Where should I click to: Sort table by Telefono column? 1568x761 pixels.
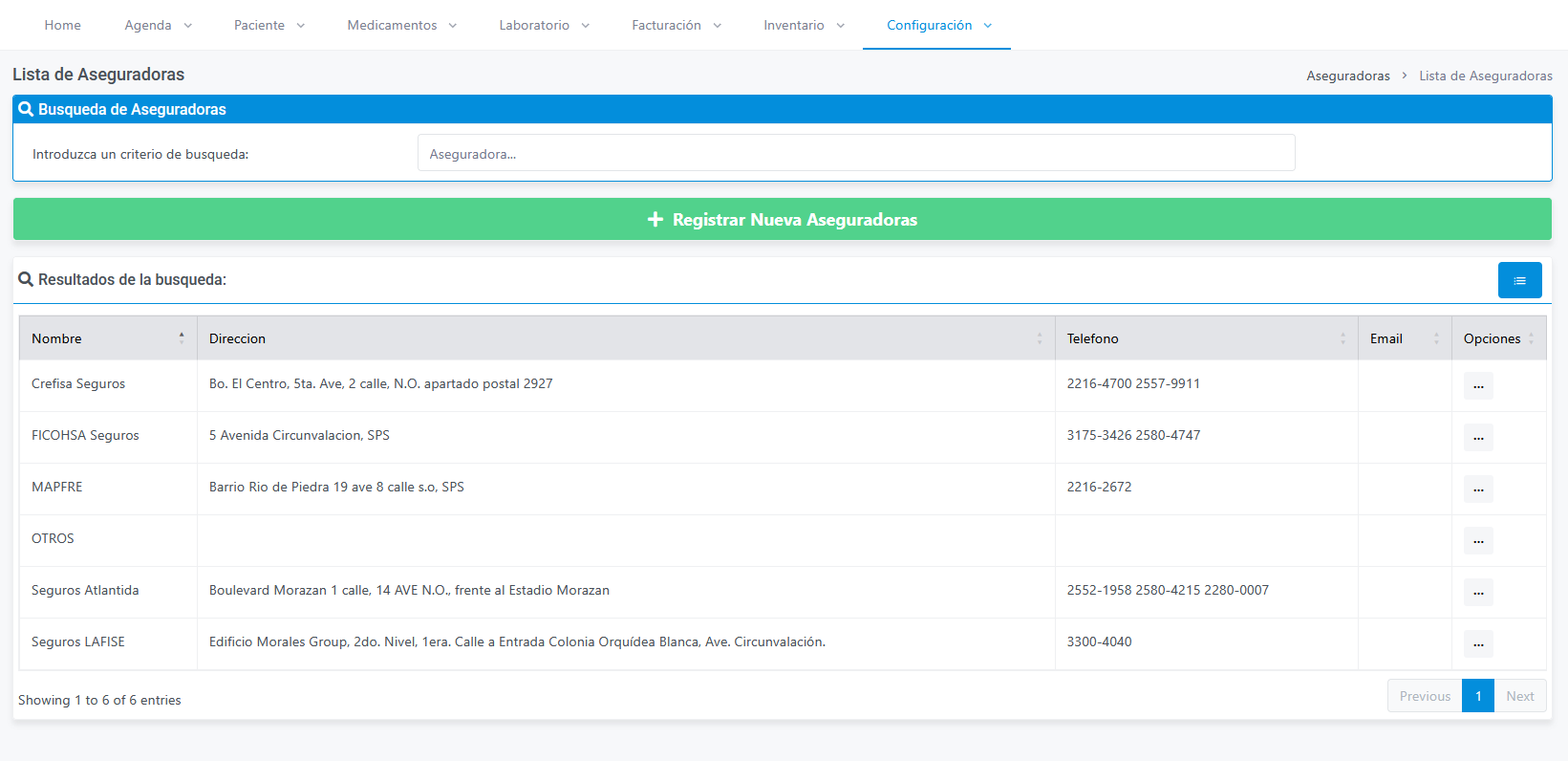[1206, 338]
